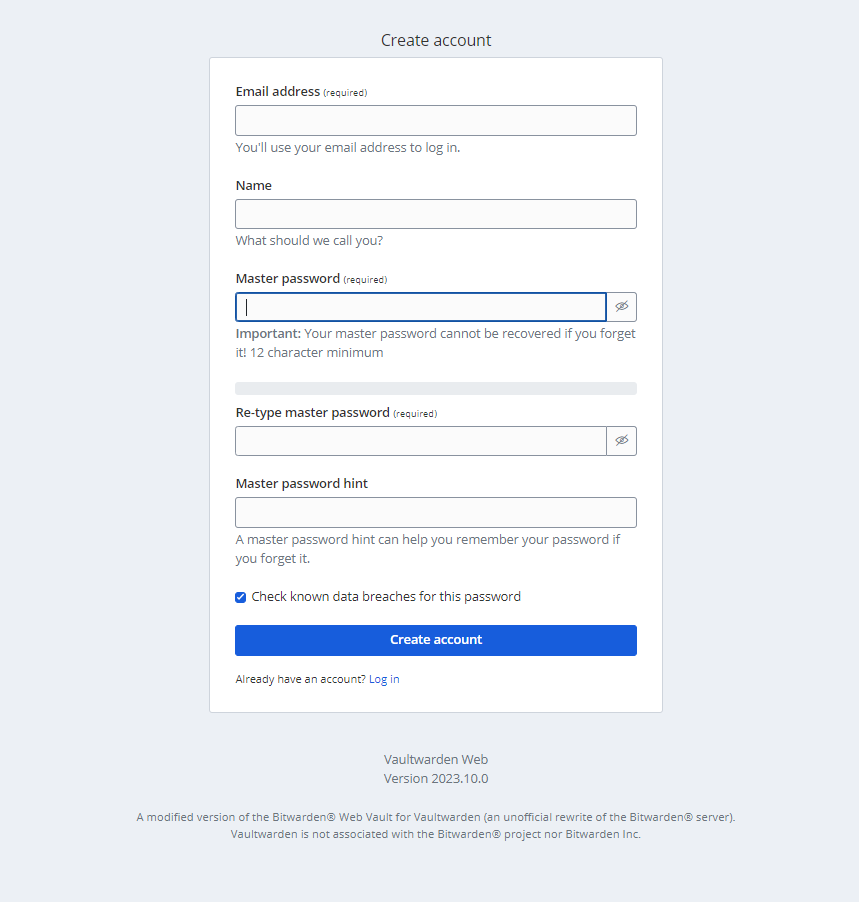Viewport: 859px width, 902px height.
Task: Click the "Name" field label
Action: (253, 185)
